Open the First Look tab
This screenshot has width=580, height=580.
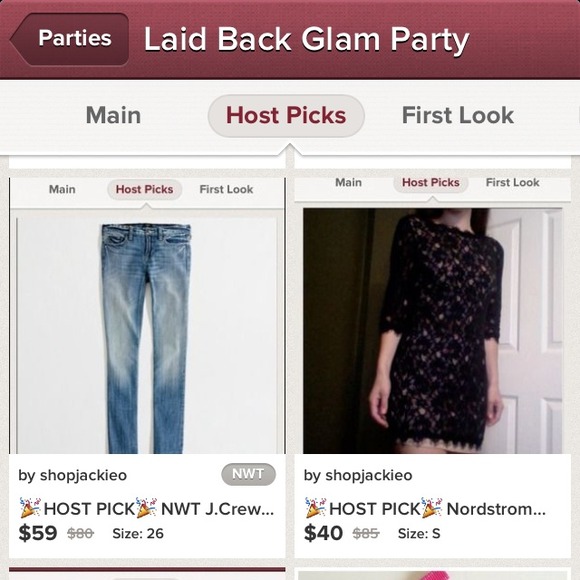coord(458,115)
